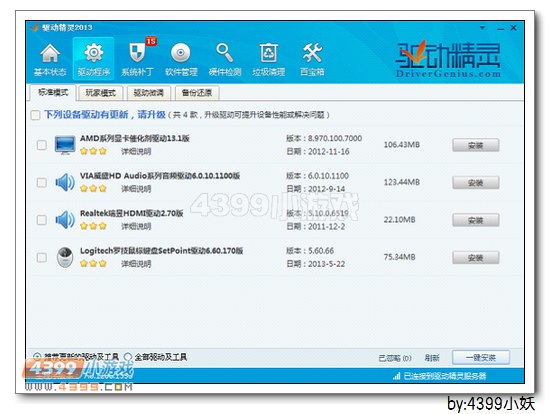Click star rating of Realtek HDMI driver
Viewport: 550px width, 414px height.
click(x=93, y=226)
